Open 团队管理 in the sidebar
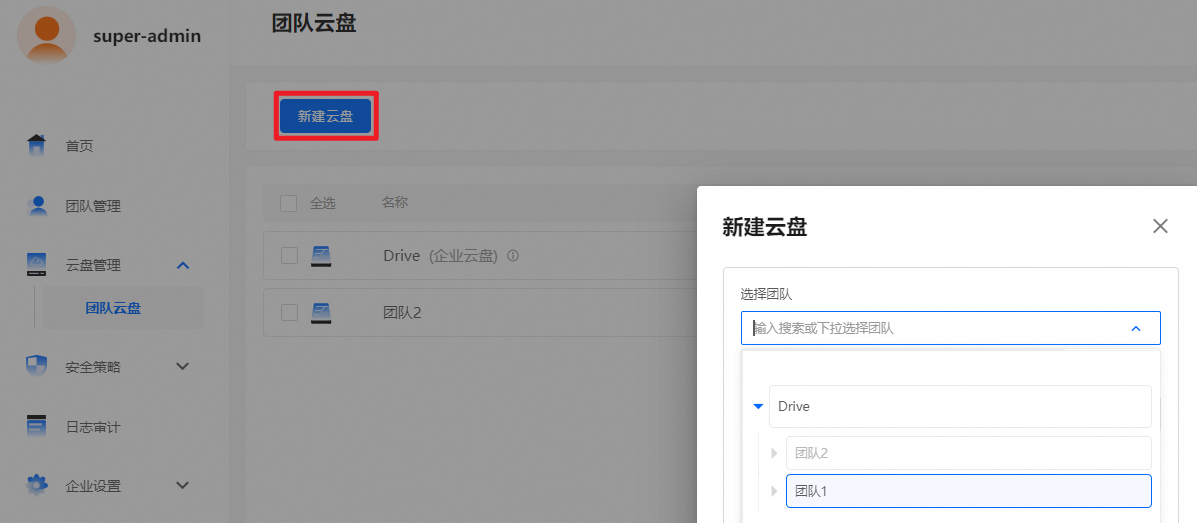Image resolution: width=1197 pixels, height=523 pixels. (x=93, y=206)
